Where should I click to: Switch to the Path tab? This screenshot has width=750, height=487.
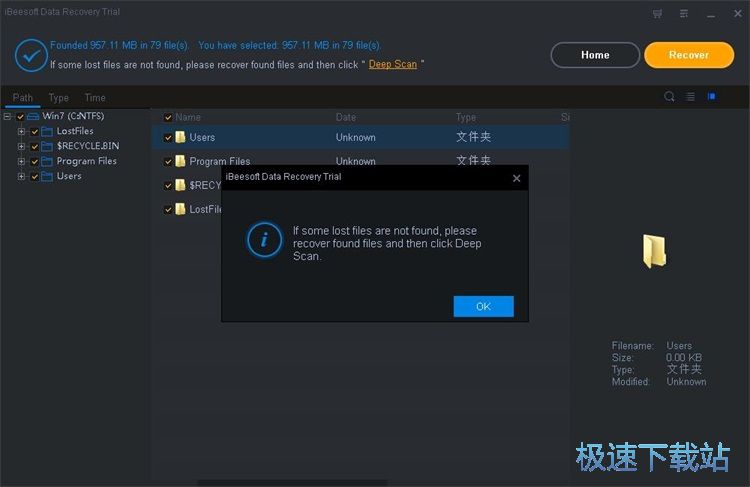[23, 98]
